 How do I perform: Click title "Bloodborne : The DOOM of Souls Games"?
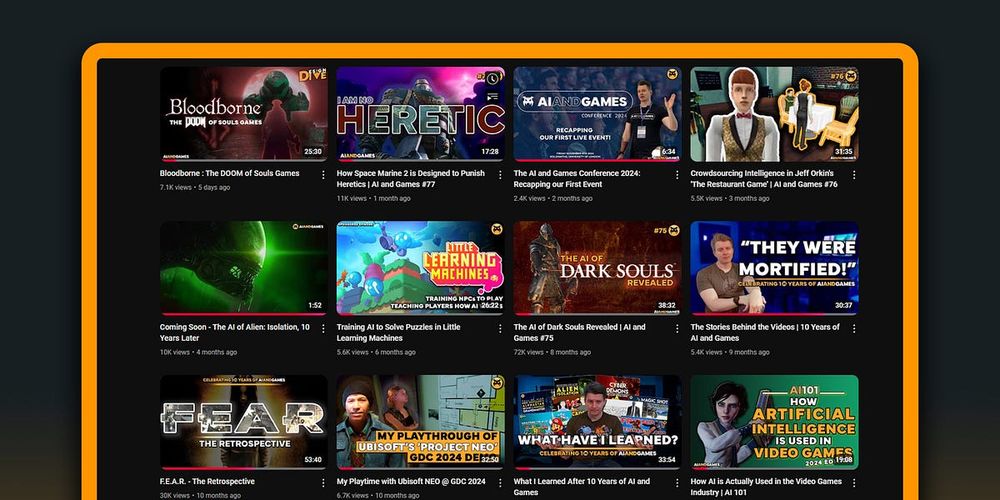(x=230, y=173)
